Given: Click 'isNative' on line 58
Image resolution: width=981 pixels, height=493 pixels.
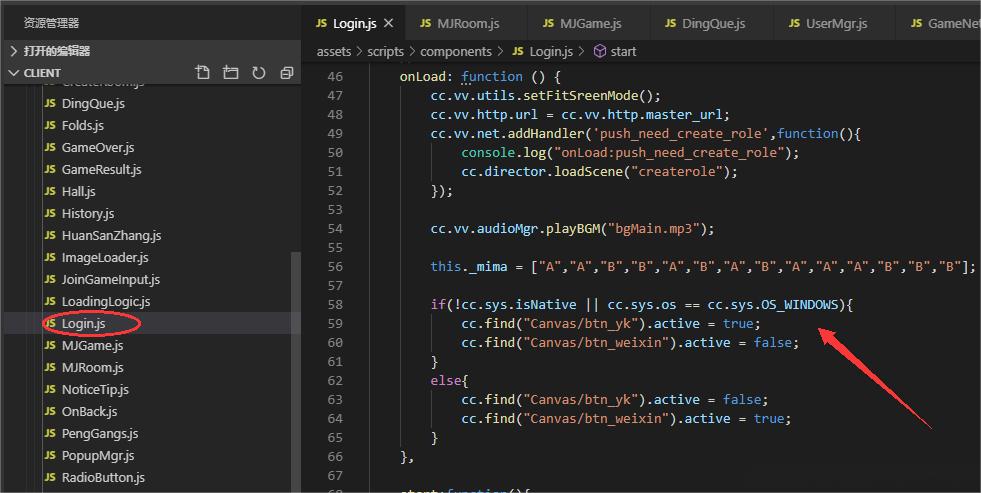Looking at the screenshot, I should point(546,305).
